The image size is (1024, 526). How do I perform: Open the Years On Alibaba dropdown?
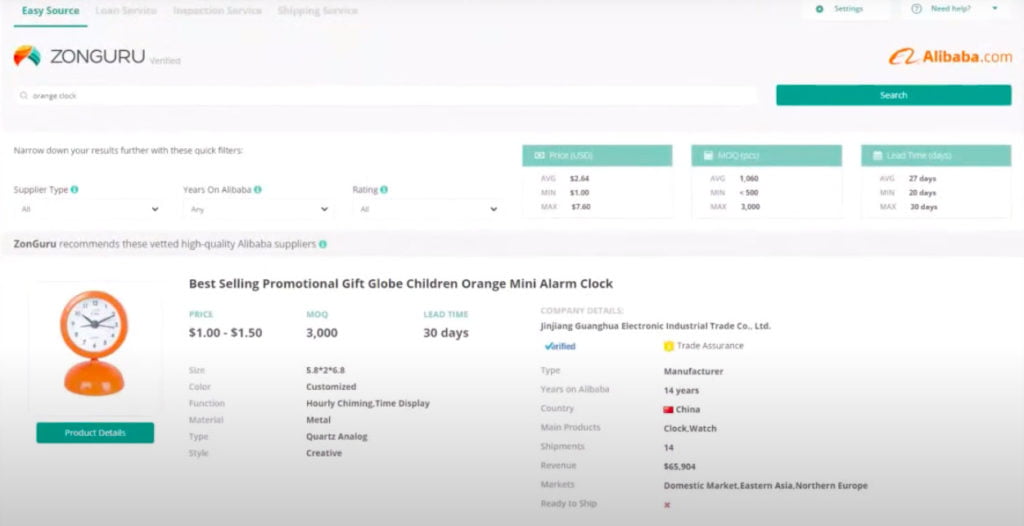(257, 209)
